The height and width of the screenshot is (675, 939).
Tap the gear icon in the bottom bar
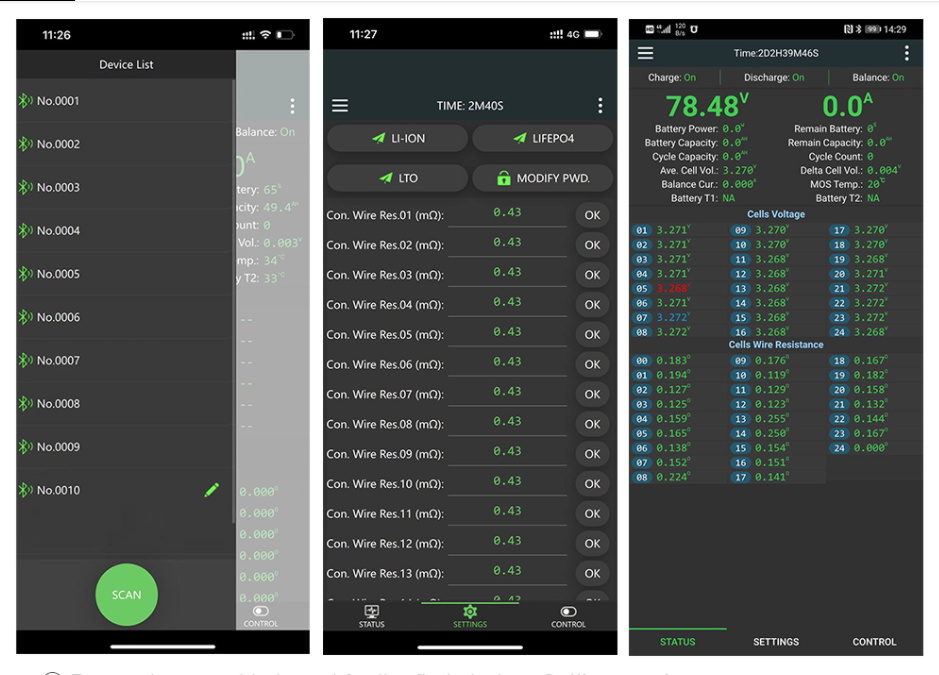click(470, 612)
